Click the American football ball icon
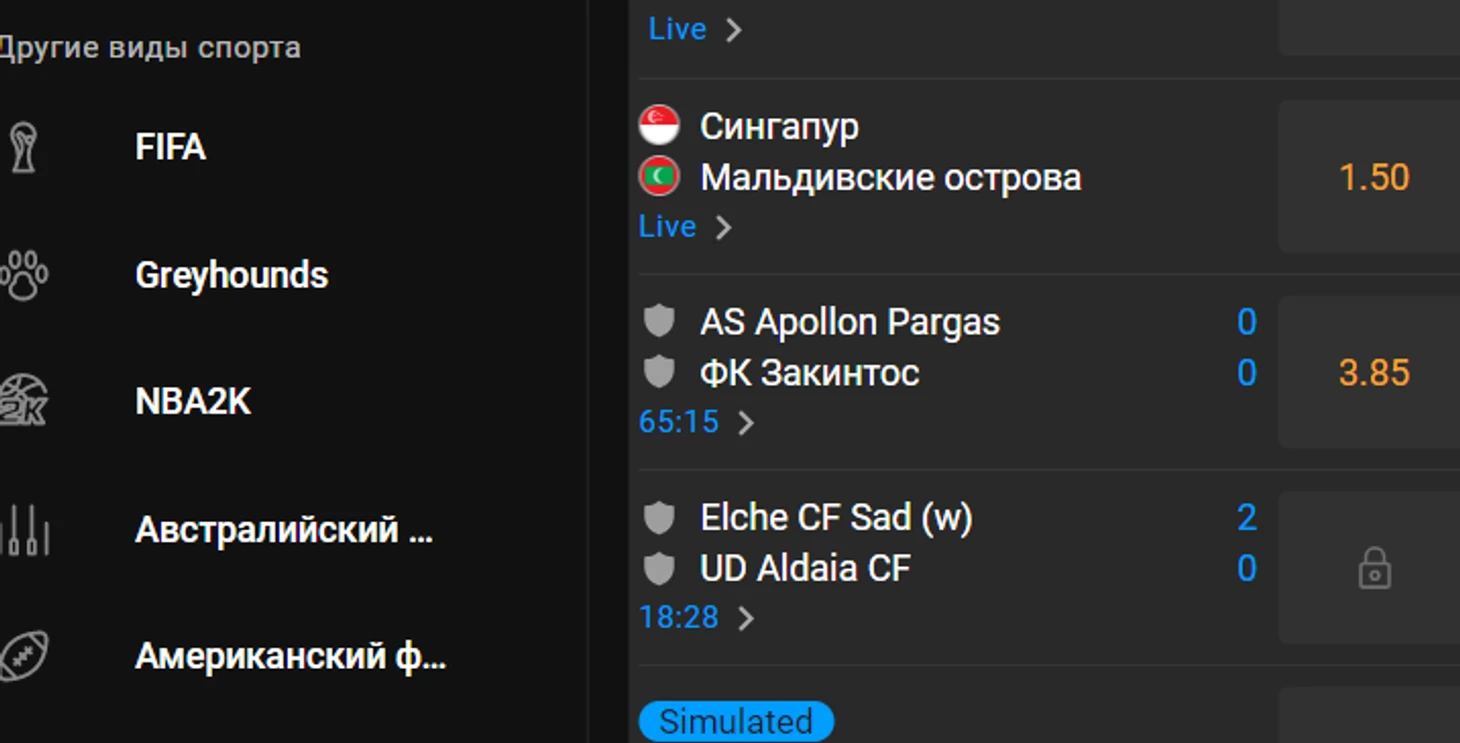The image size is (1460, 743). pos(24,657)
